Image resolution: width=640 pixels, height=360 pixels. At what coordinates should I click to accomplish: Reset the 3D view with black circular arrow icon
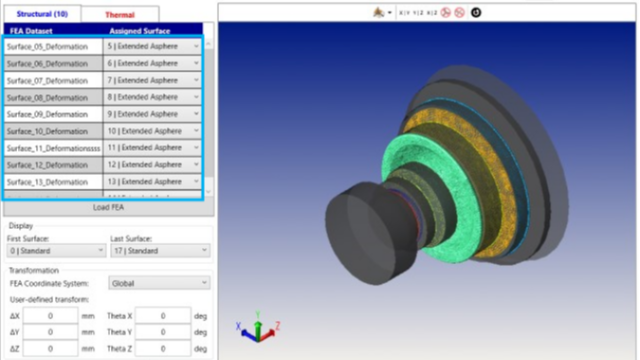[x=476, y=13]
